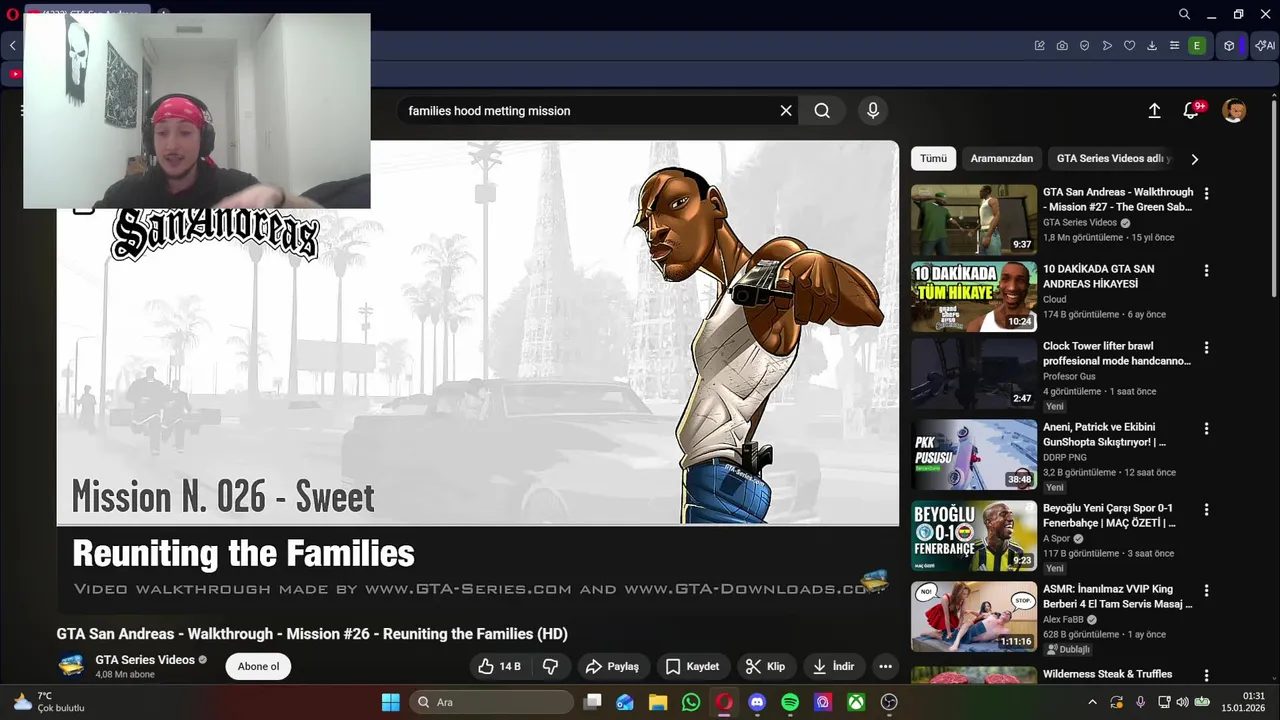Open options for Aneni, Patrick video

pyautogui.click(x=1206, y=429)
